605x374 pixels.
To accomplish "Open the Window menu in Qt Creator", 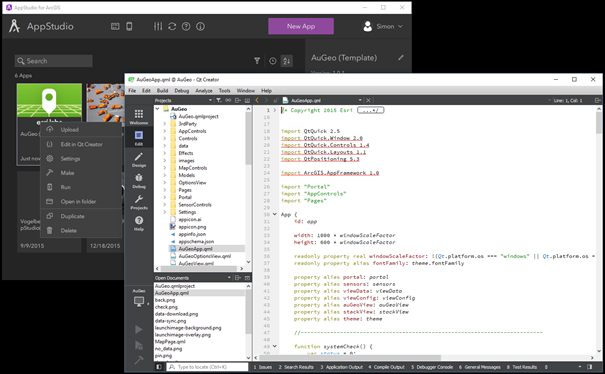I will click(x=246, y=91).
